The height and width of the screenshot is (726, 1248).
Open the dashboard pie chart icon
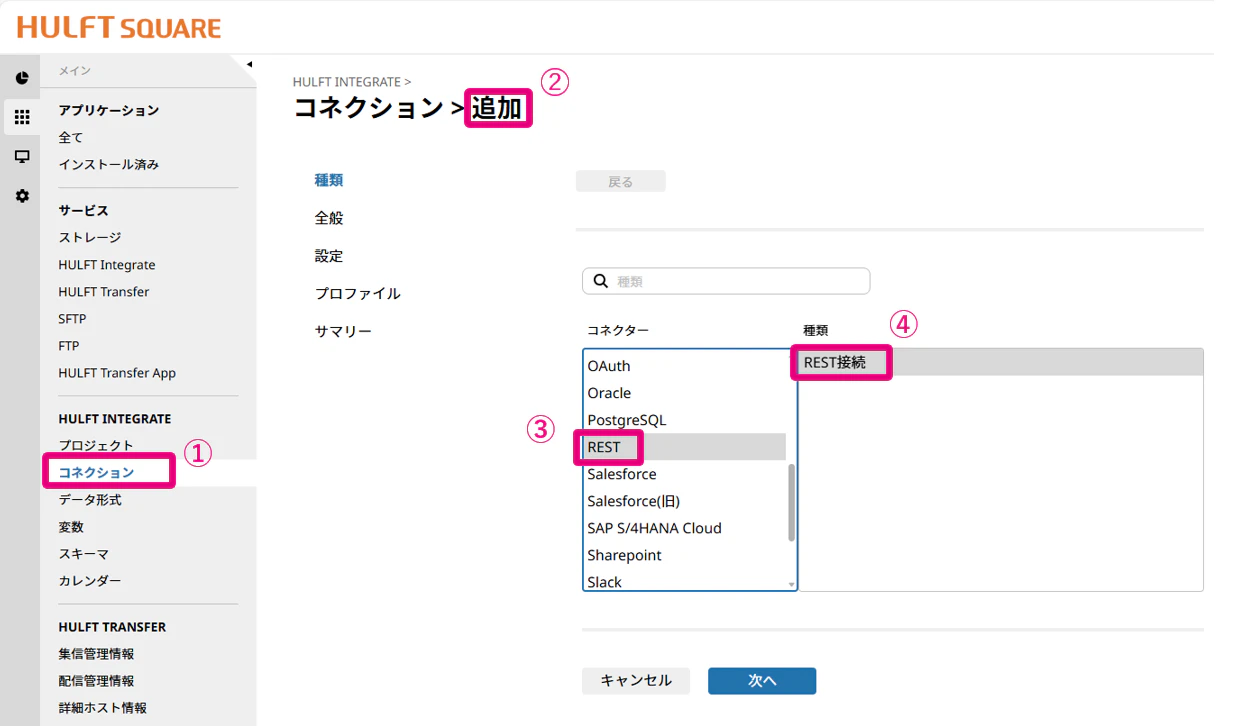click(22, 78)
